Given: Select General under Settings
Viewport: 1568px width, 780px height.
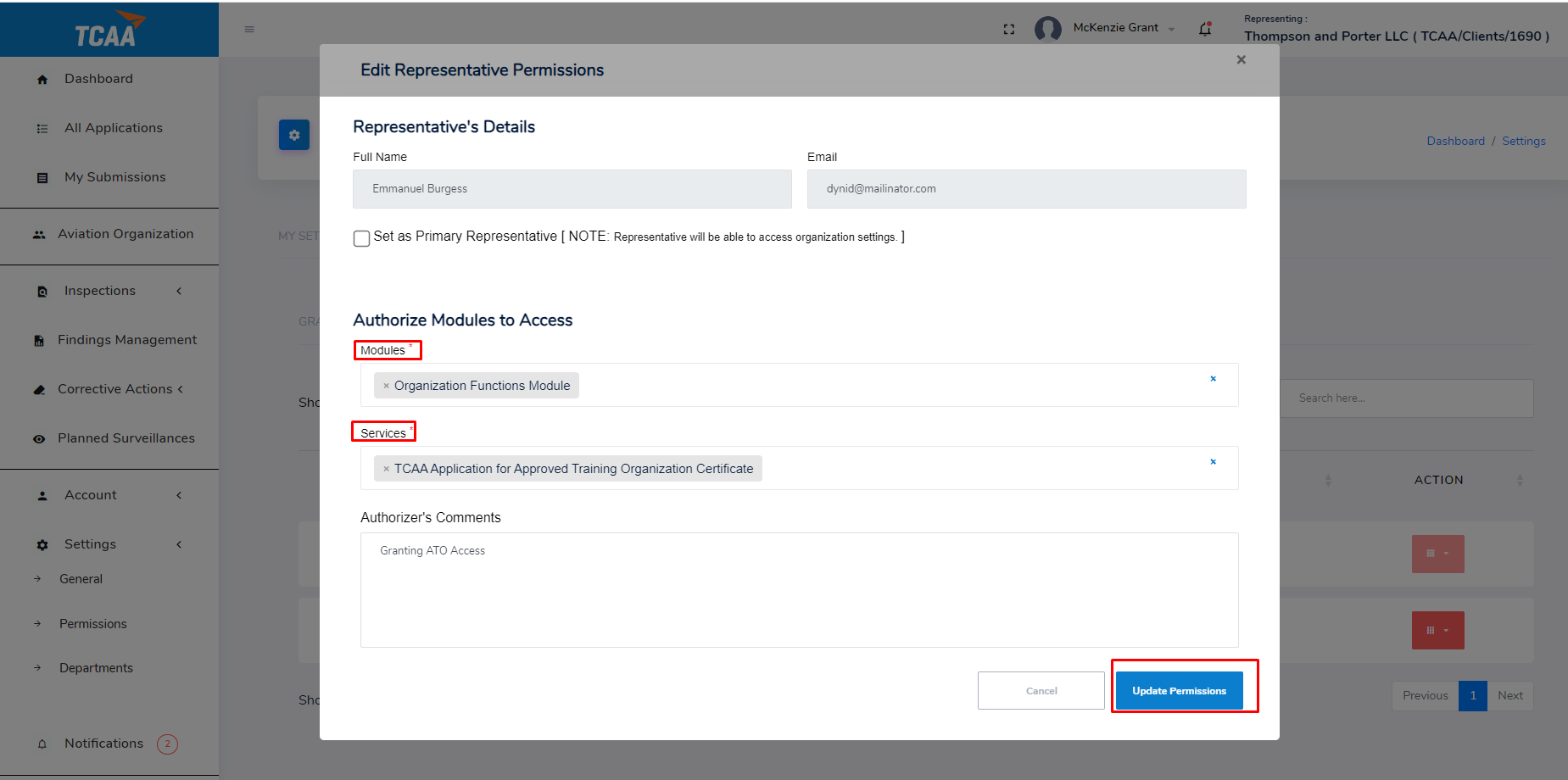Looking at the screenshot, I should [81, 579].
